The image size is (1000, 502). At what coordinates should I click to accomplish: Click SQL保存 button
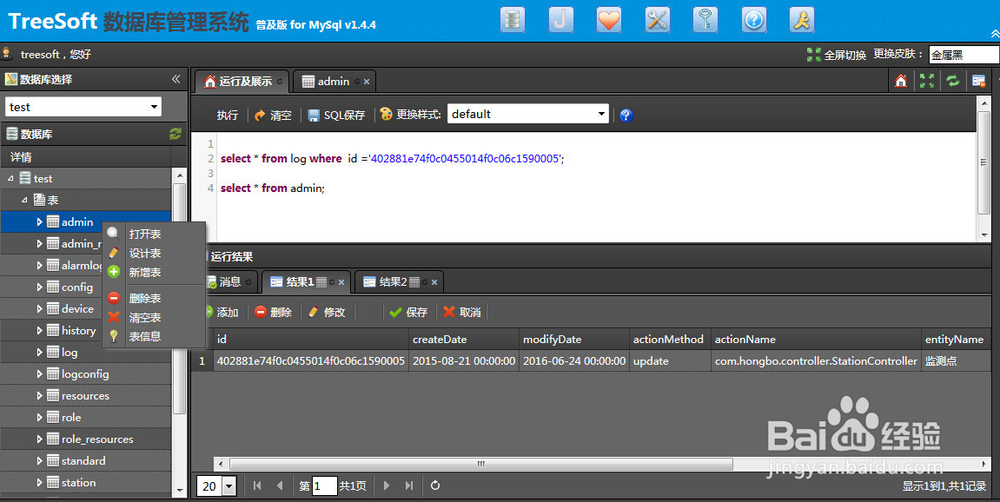336,115
